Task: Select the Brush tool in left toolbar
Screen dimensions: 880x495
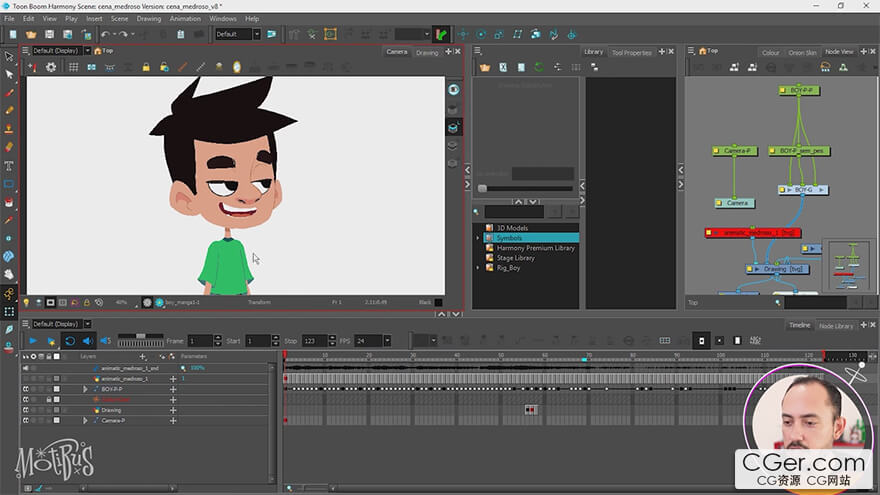Action: (9, 93)
